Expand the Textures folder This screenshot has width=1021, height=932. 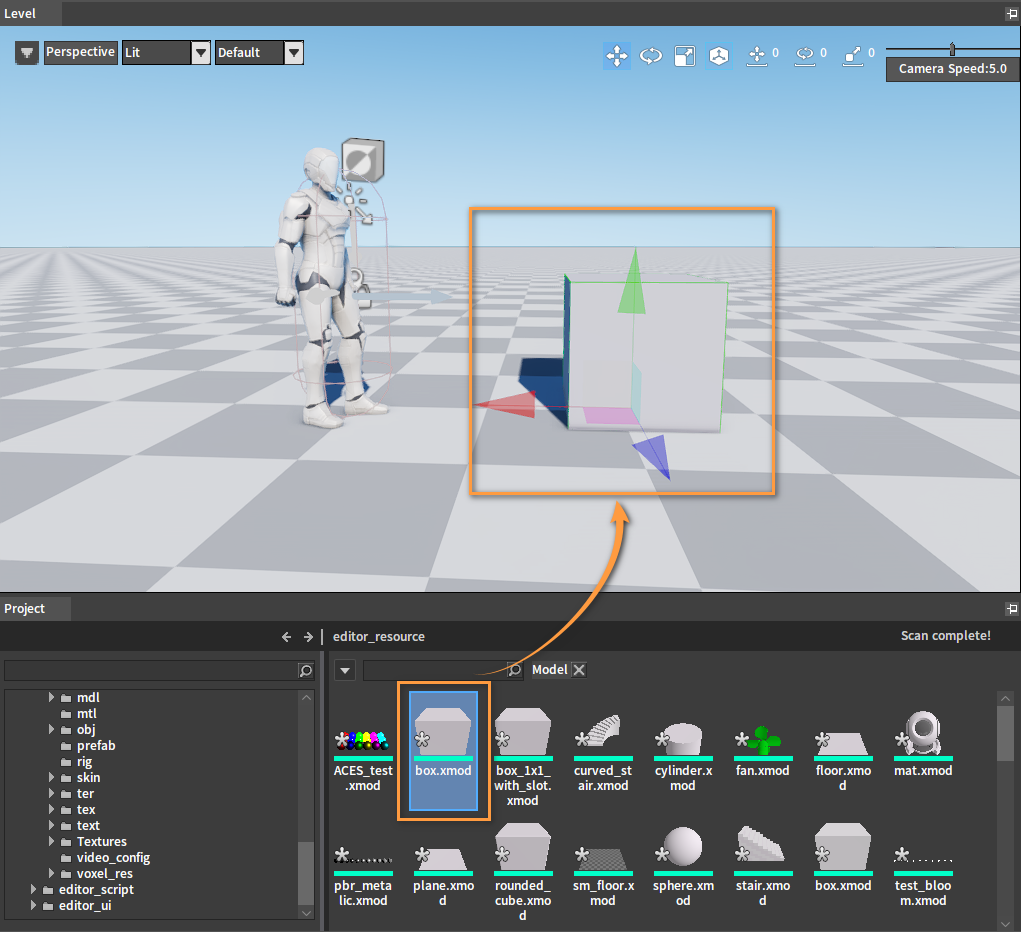(x=51, y=841)
